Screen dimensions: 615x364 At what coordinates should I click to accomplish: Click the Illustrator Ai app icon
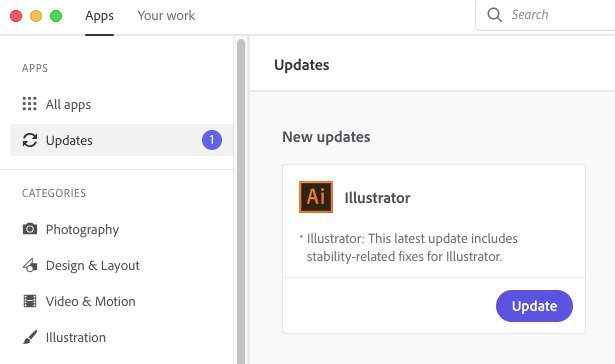point(316,197)
